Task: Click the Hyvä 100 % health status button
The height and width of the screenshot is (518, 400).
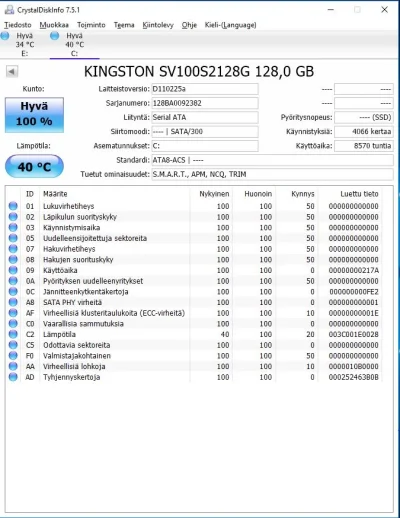Action: (x=34, y=115)
